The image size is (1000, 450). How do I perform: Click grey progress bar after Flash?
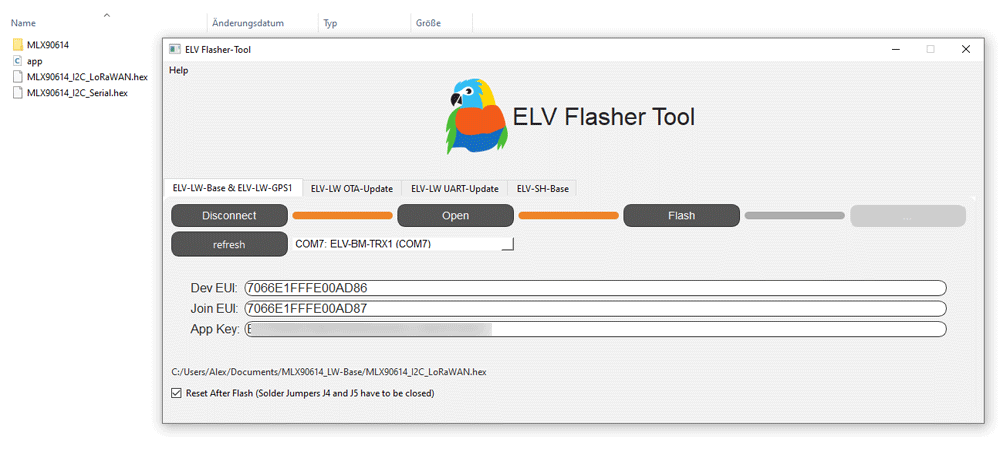(795, 215)
